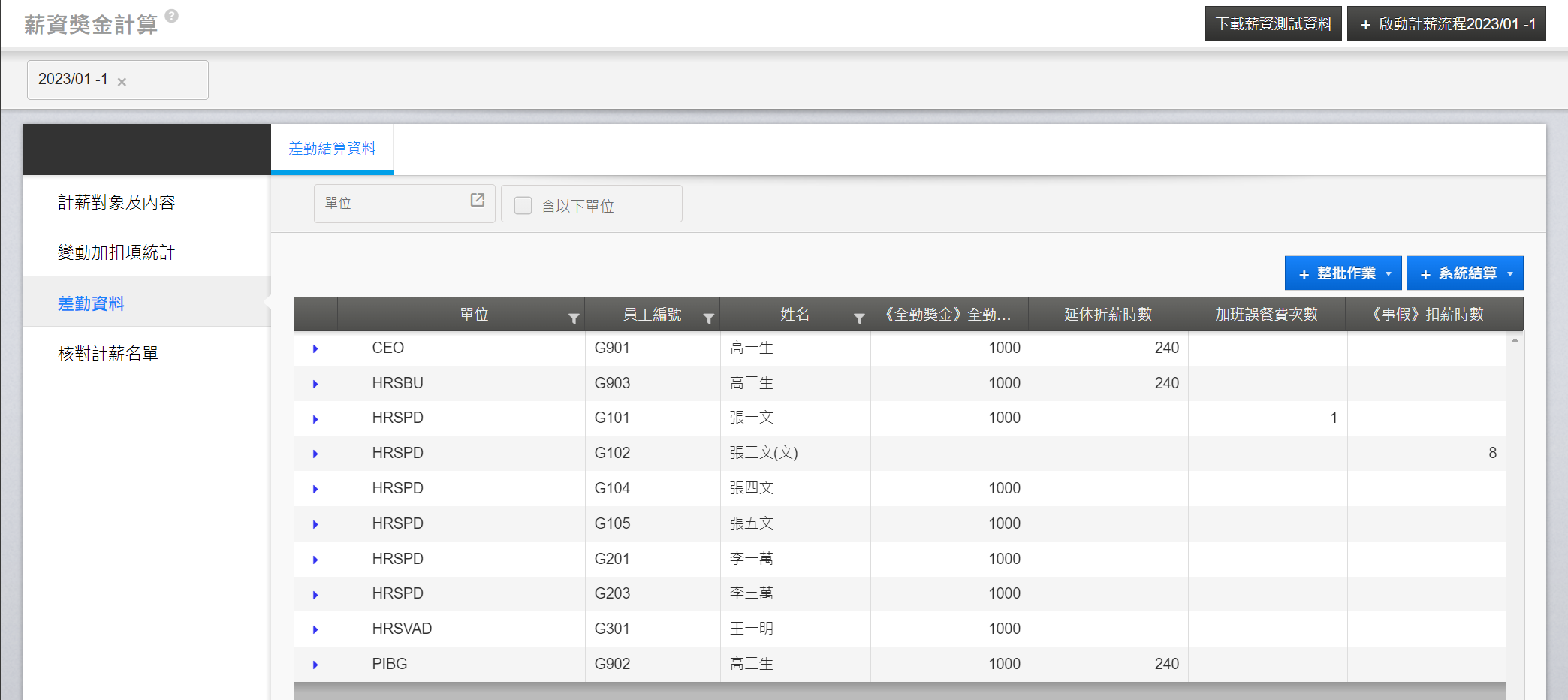Image resolution: width=1568 pixels, height=700 pixels.
Task: Click the help question mark icon
Action: tap(172, 16)
